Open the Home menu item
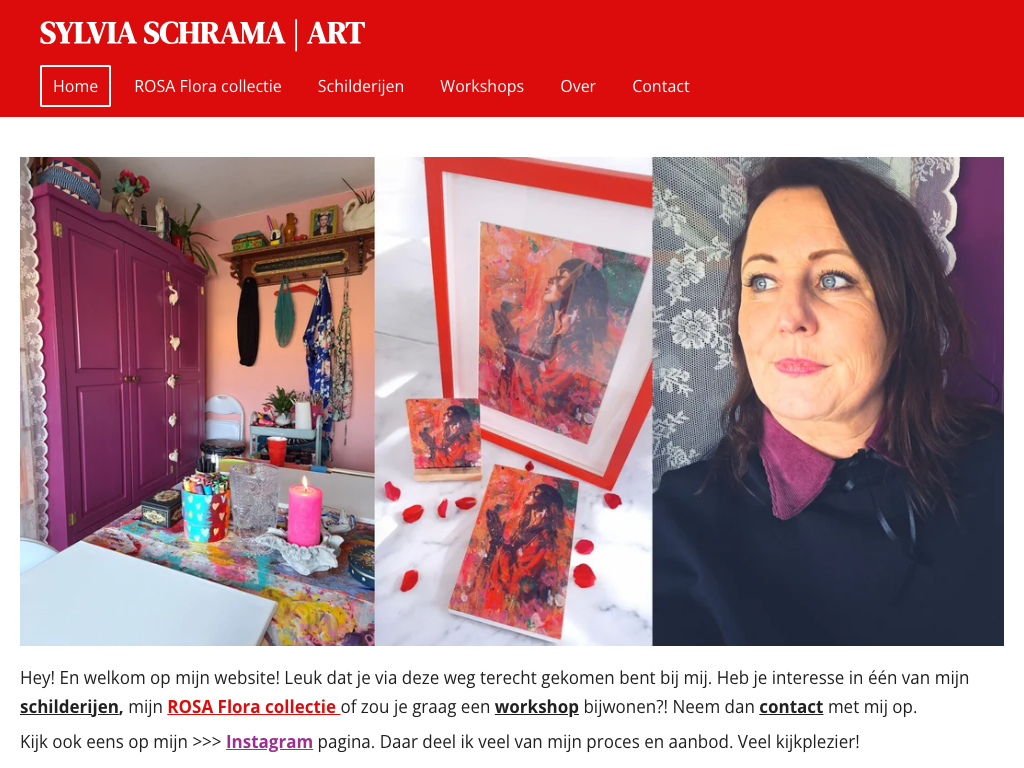The height and width of the screenshot is (768, 1024). (75, 86)
